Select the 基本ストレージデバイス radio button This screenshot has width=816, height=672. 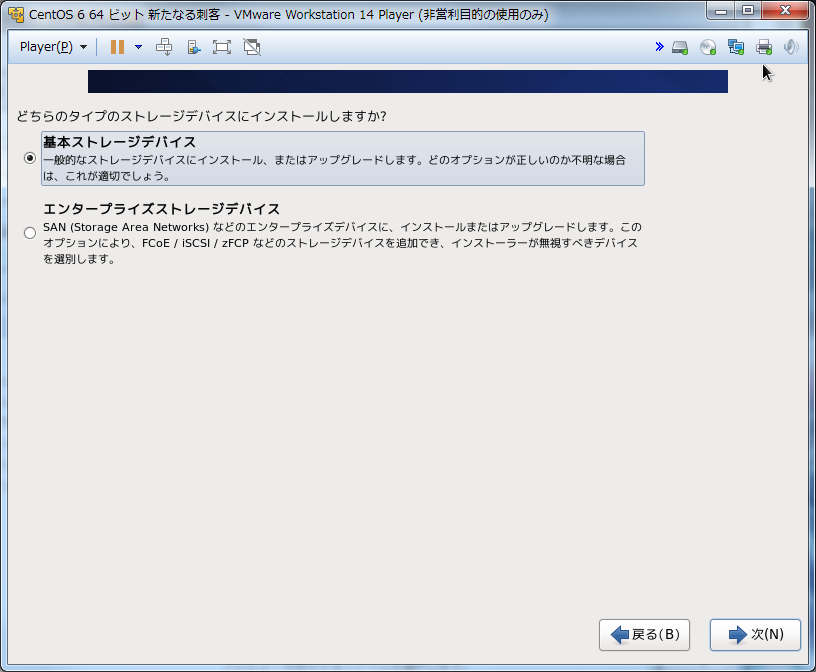pos(30,158)
